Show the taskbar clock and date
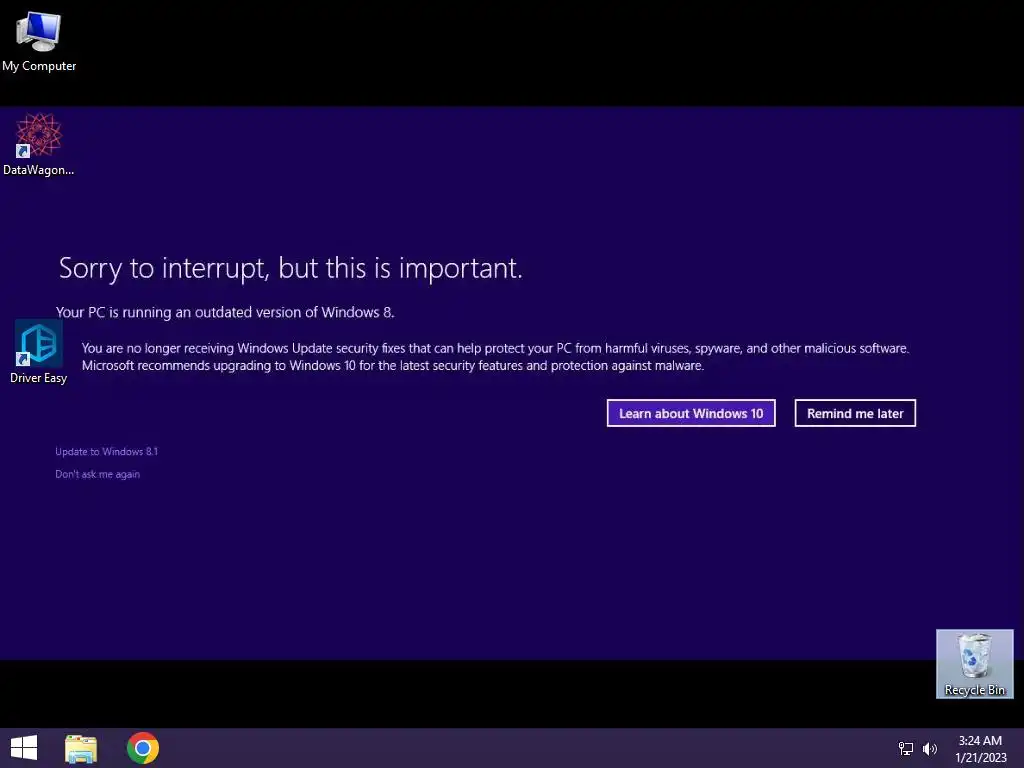Image resolution: width=1024 pixels, height=768 pixels. (980, 748)
